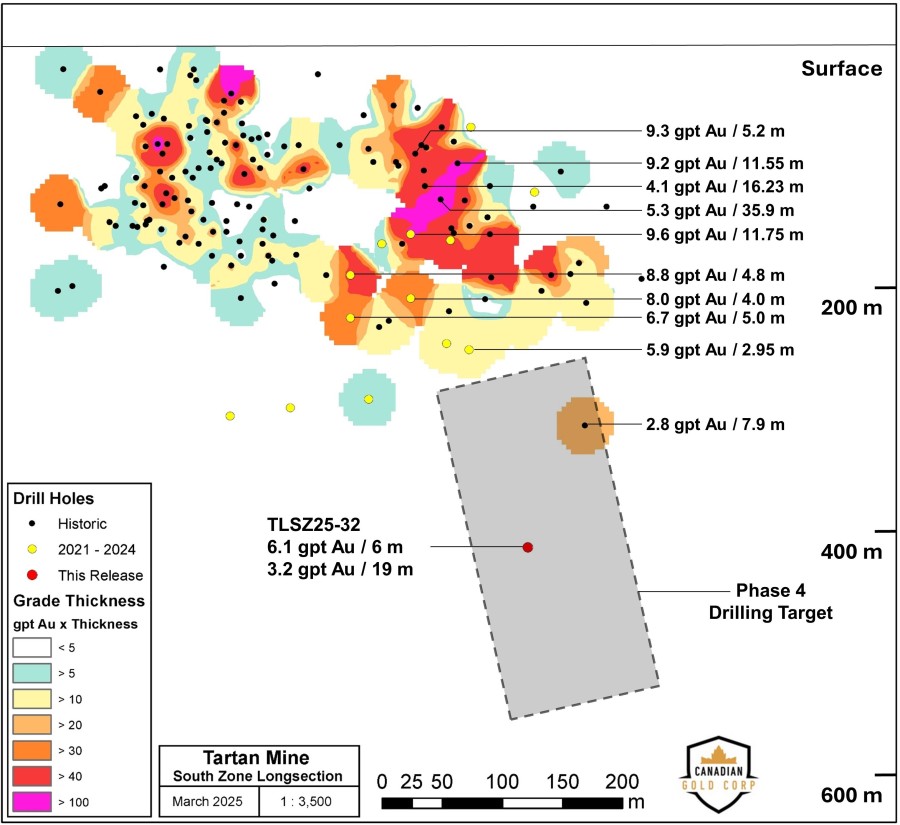Click the "9.3 gpt Au / 5.2 m" label
900x825 pixels.
715,131
